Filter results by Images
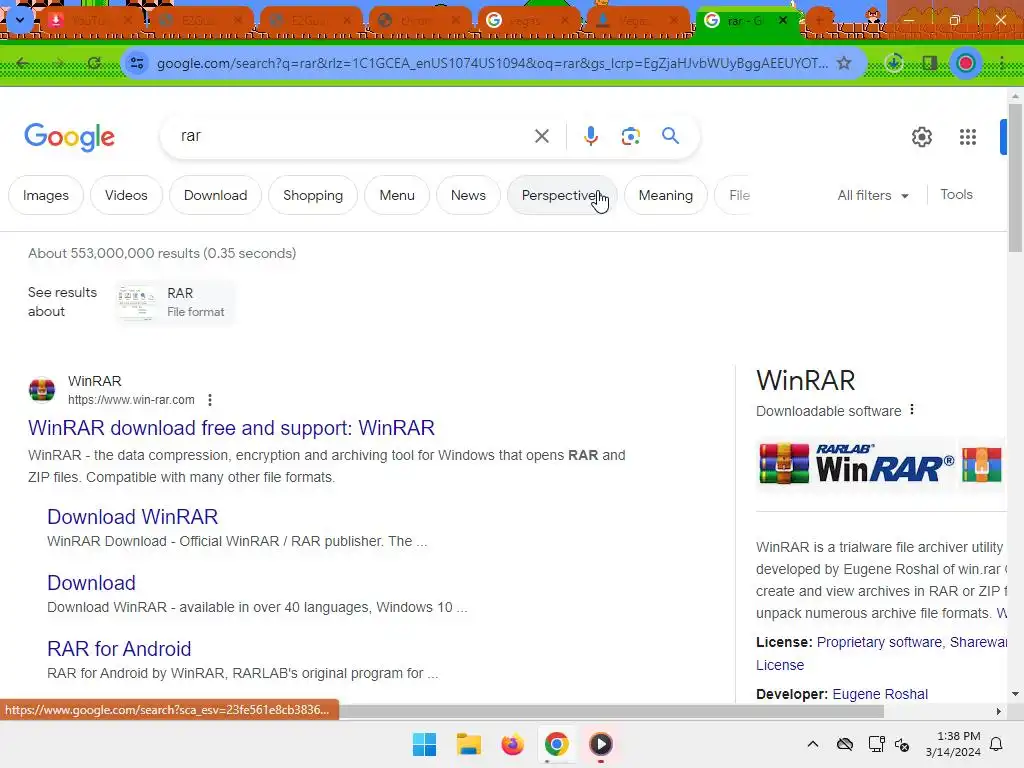 [x=46, y=195]
